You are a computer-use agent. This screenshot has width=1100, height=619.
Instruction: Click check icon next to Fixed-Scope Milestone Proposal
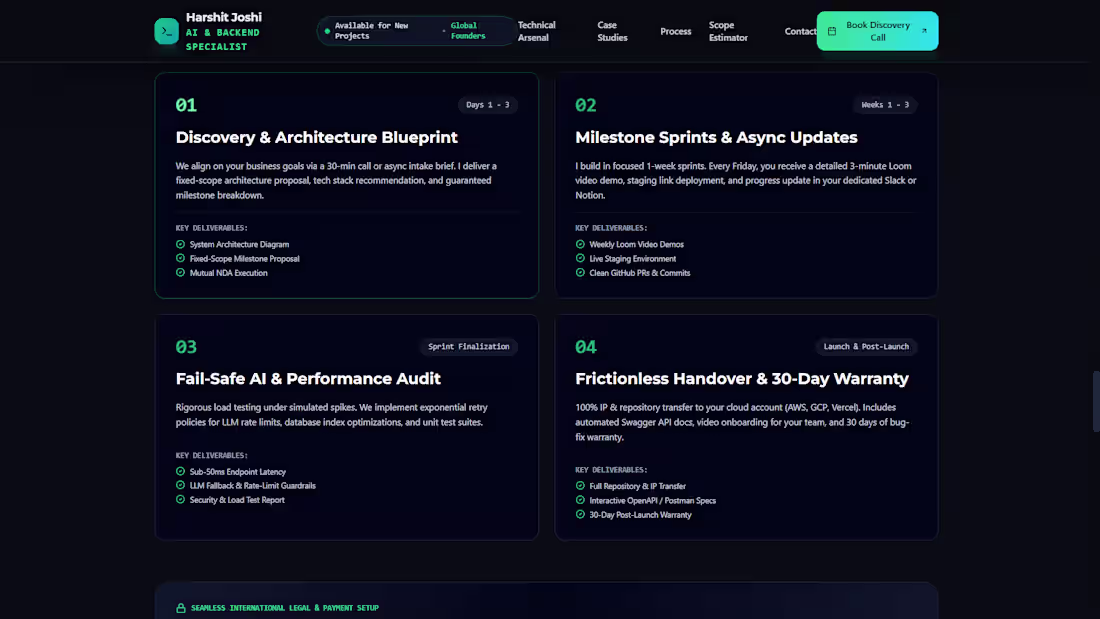180,258
